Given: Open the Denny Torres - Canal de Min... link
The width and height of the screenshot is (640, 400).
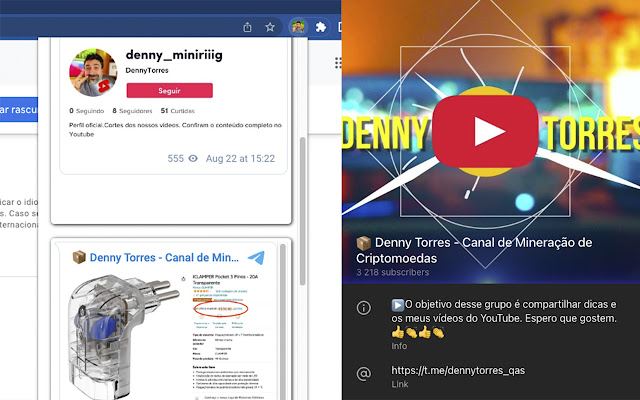Looking at the screenshot, I should coord(164,258).
